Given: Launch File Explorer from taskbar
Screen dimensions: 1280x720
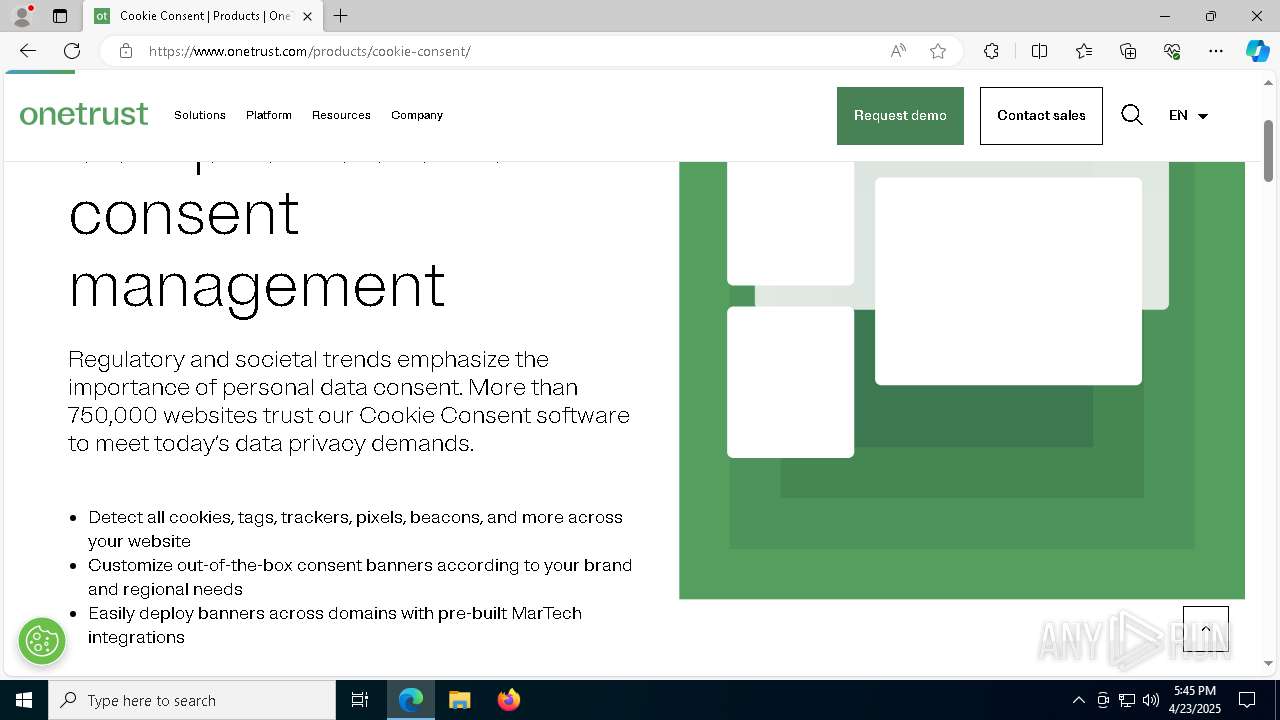Looking at the screenshot, I should 460,700.
